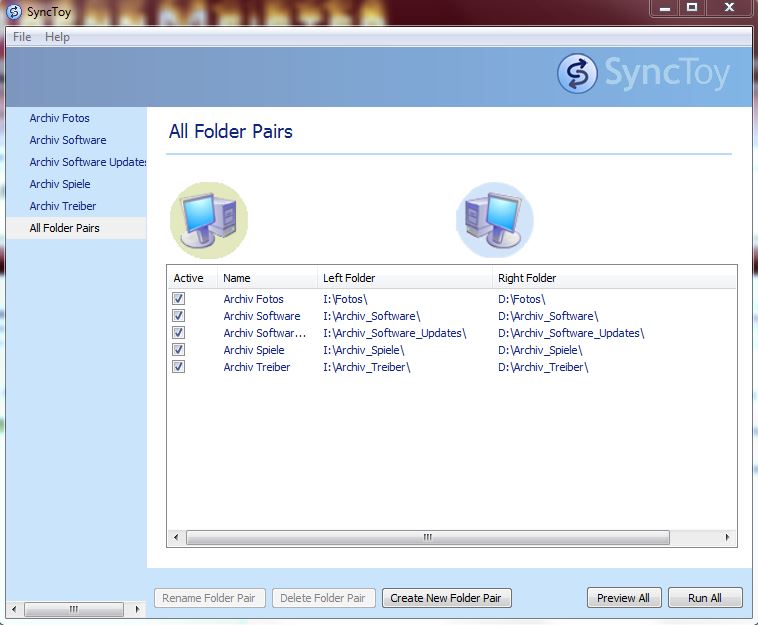The width and height of the screenshot is (758, 625).
Task: Sort by the Active column header
Action: [x=192, y=278]
